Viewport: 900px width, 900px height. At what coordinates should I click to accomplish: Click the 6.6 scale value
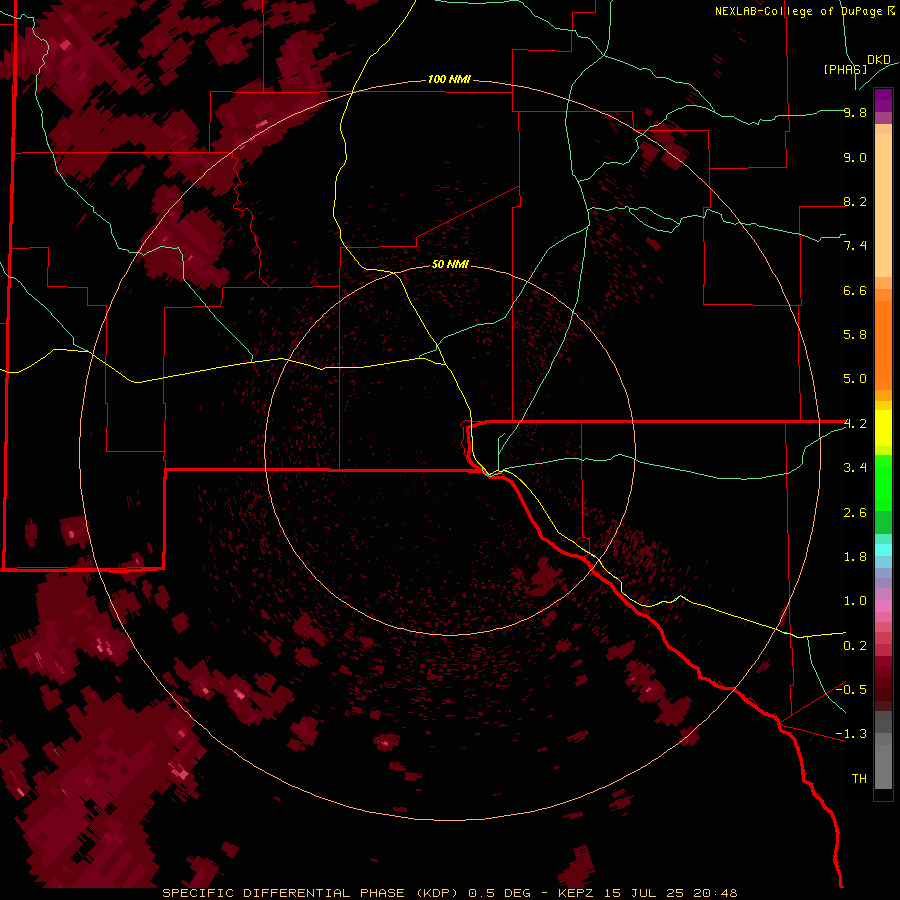(855, 290)
